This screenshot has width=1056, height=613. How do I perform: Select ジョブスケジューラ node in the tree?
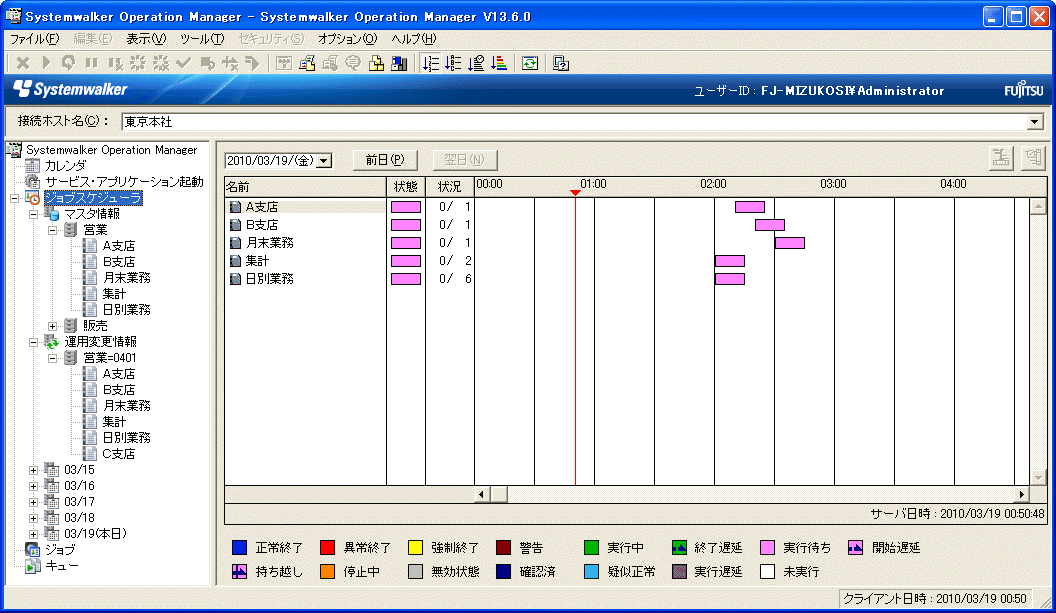click(94, 198)
